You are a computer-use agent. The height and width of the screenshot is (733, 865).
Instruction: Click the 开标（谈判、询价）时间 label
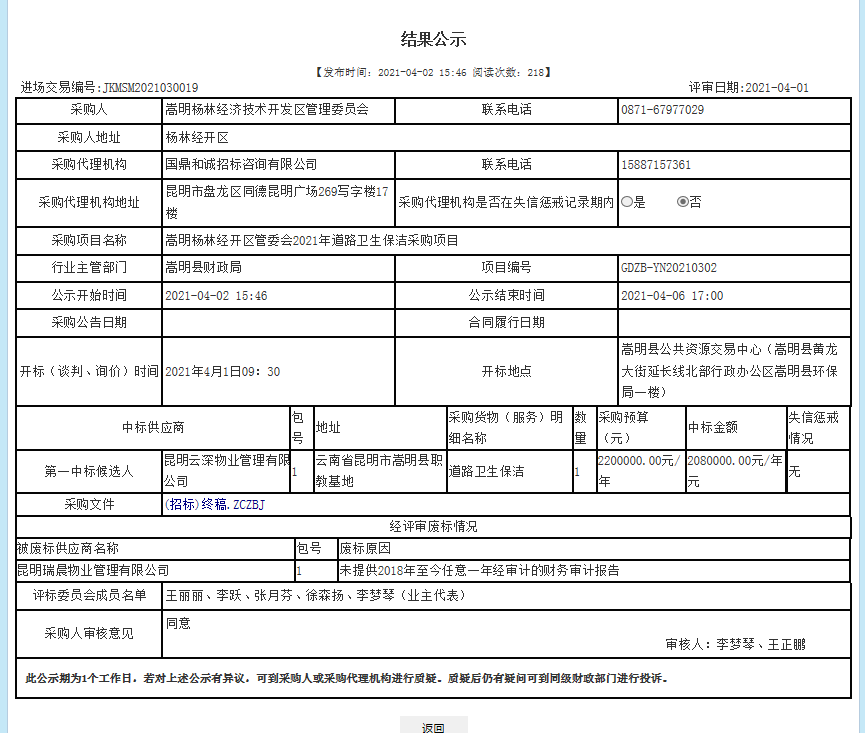[89, 371]
